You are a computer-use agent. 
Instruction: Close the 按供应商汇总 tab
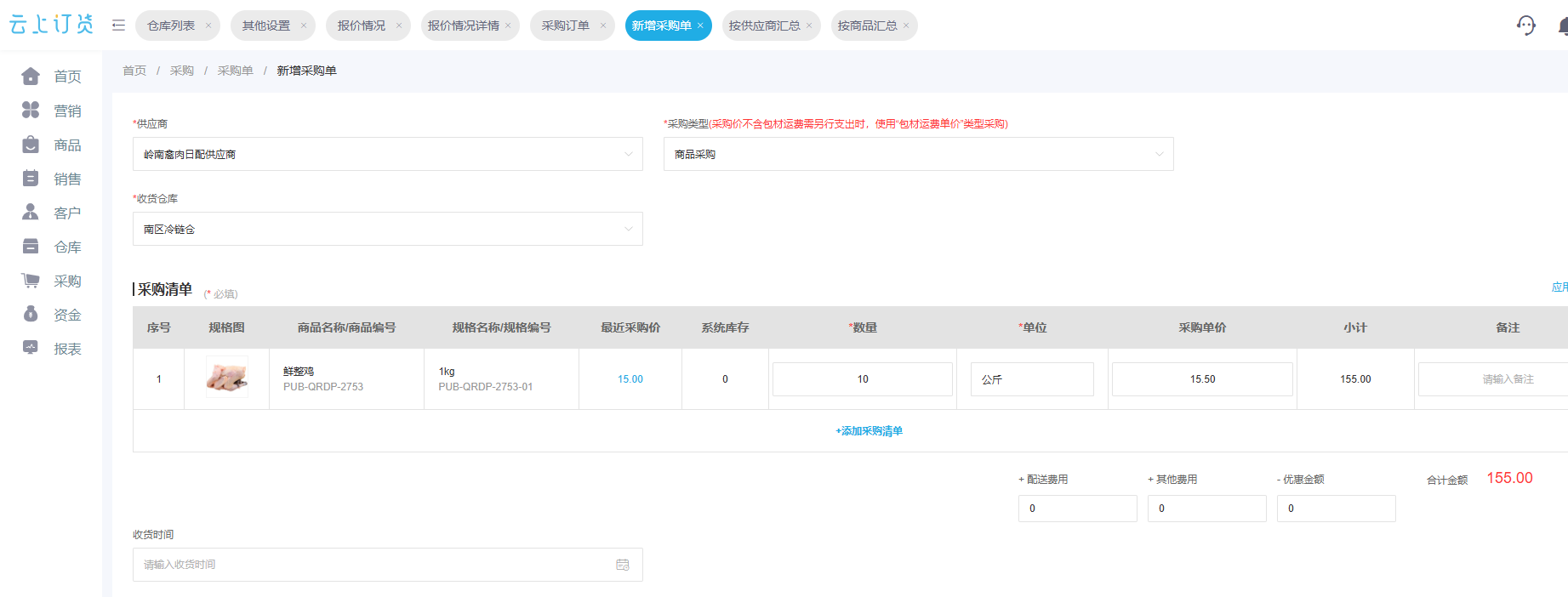click(809, 26)
